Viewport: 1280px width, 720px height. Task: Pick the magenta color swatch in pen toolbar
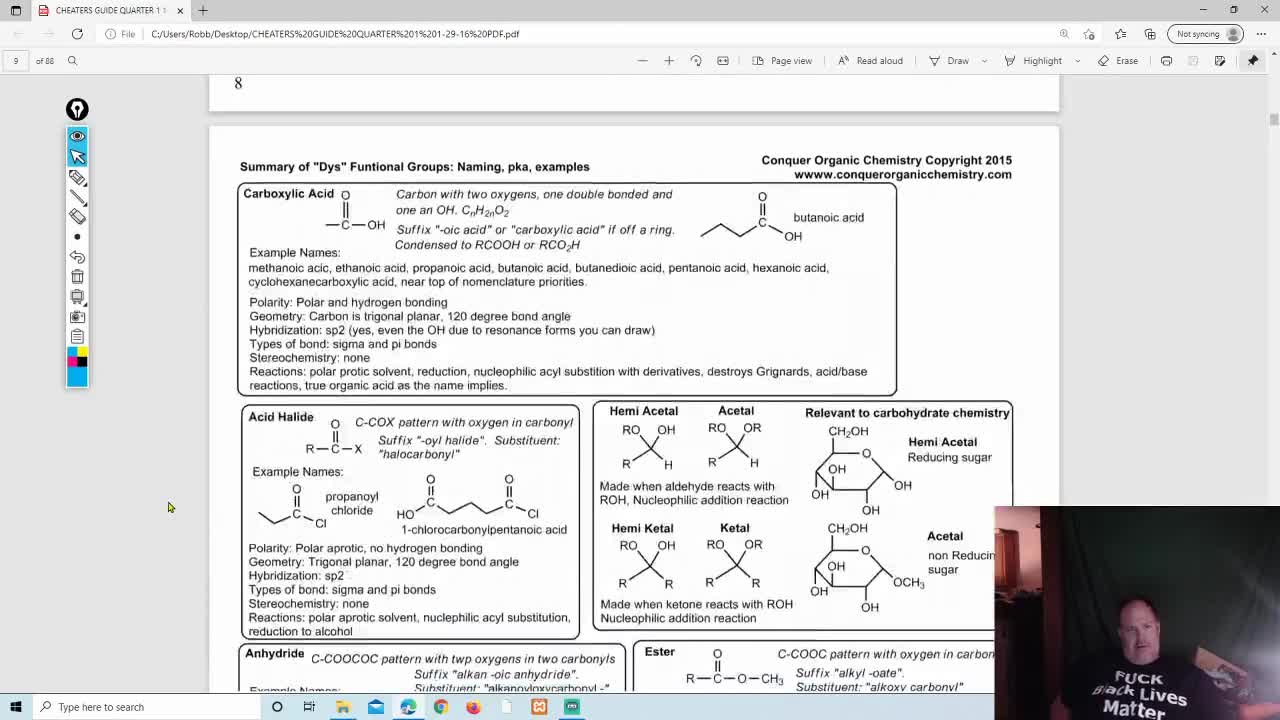click(x=72, y=361)
